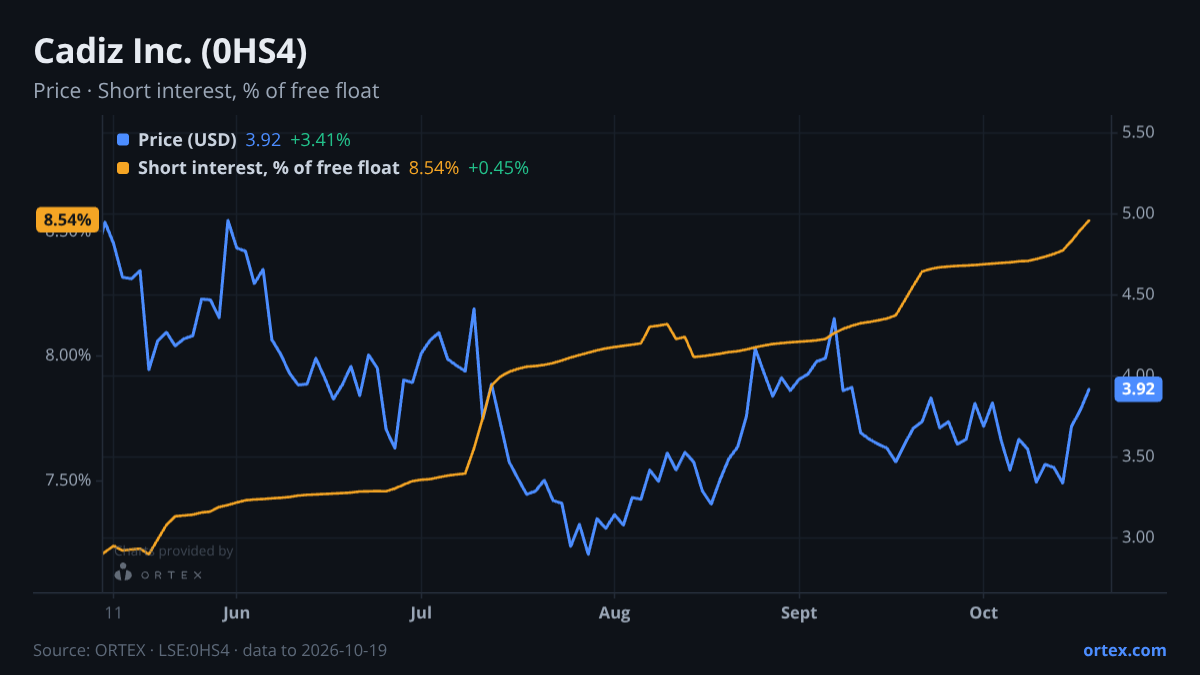Click the Jul x-axis label
Screen dimensions: 1200x675
pyautogui.click(x=421, y=613)
